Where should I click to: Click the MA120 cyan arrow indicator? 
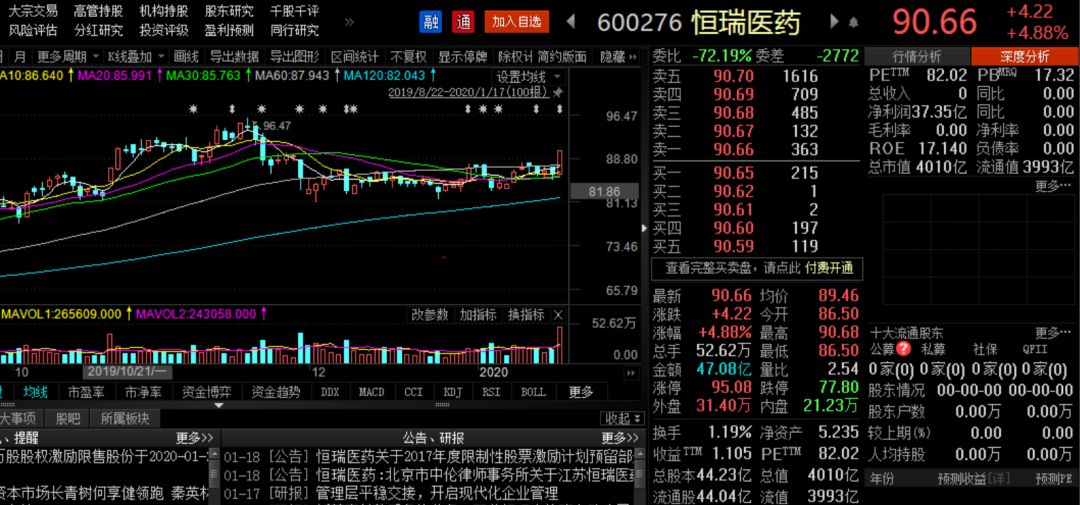coord(432,75)
